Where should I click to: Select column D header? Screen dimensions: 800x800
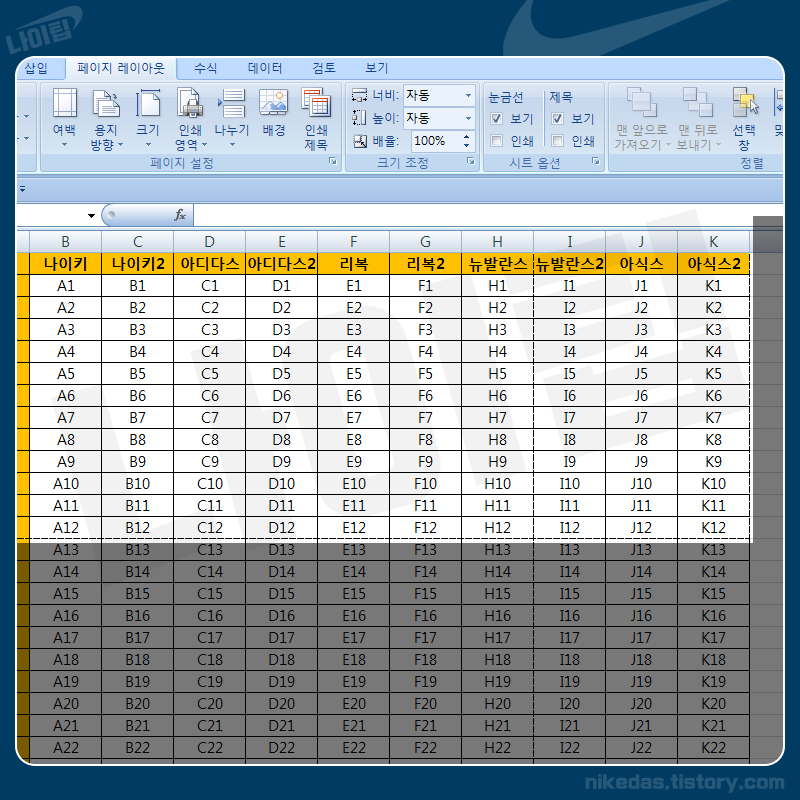click(210, 242)
